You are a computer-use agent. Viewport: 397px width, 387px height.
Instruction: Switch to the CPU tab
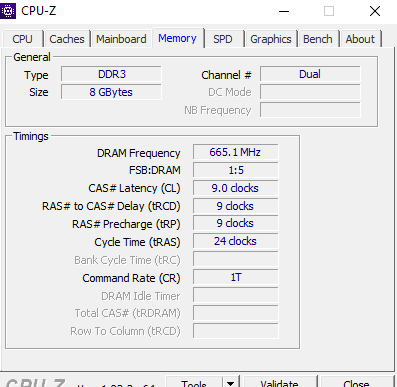pos(22,39)
